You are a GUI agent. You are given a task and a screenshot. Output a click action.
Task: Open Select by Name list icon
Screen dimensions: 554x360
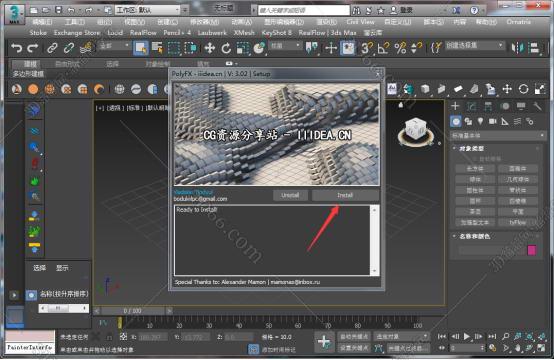point(157,48)
